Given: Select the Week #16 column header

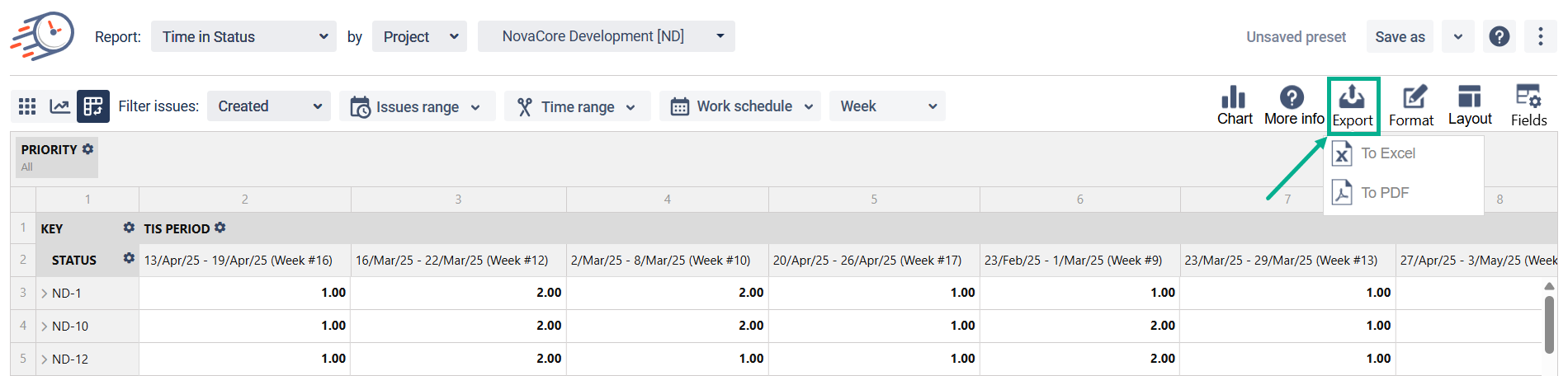Looking at the screenshot, I should [x=245, y=261].
